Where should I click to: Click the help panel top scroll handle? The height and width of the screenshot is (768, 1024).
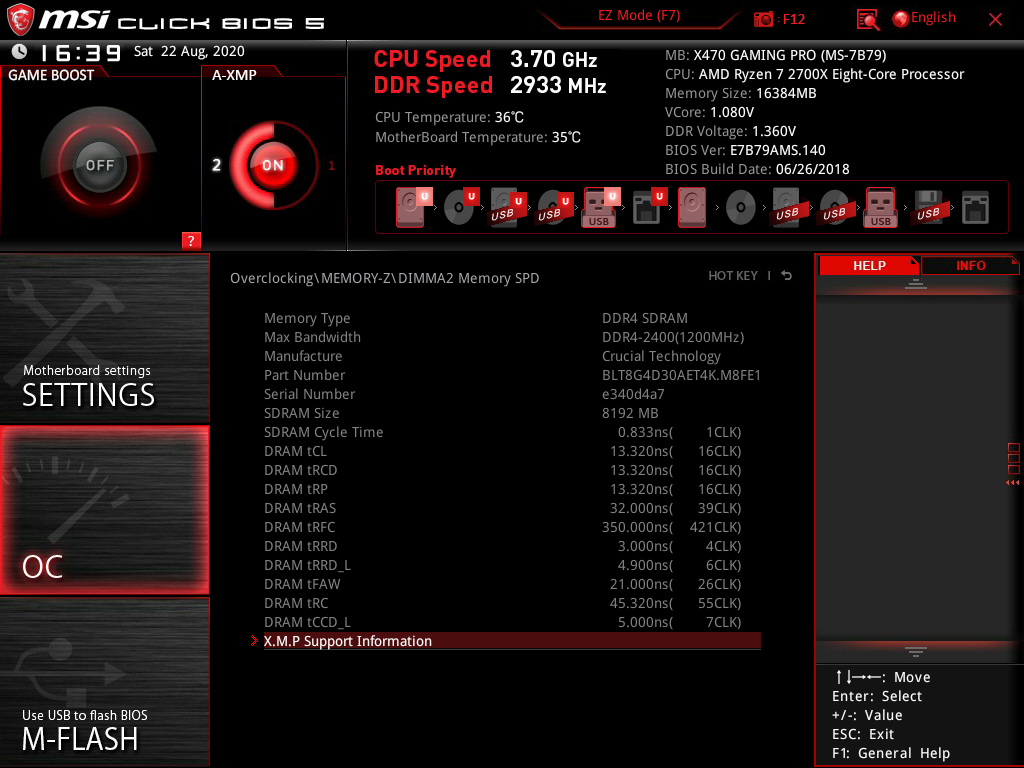click(x=916, y=284)
